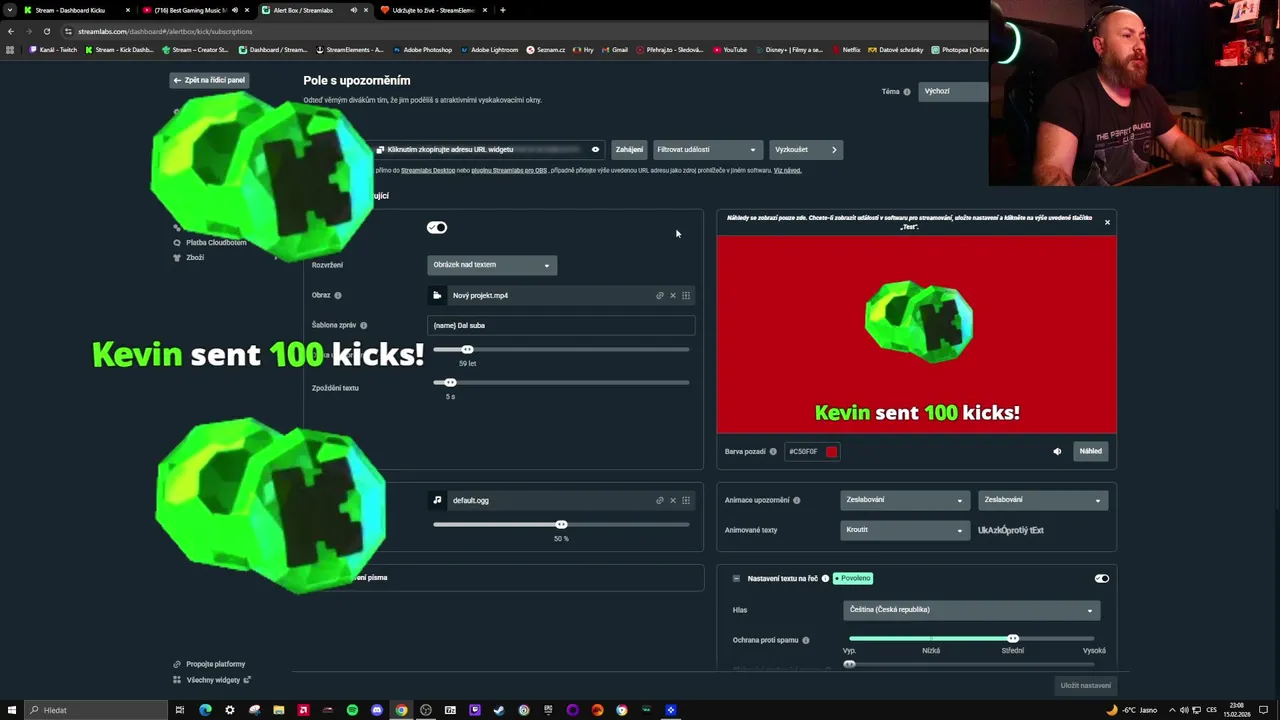Click the background color red swatch

click(x=831, y=452)
